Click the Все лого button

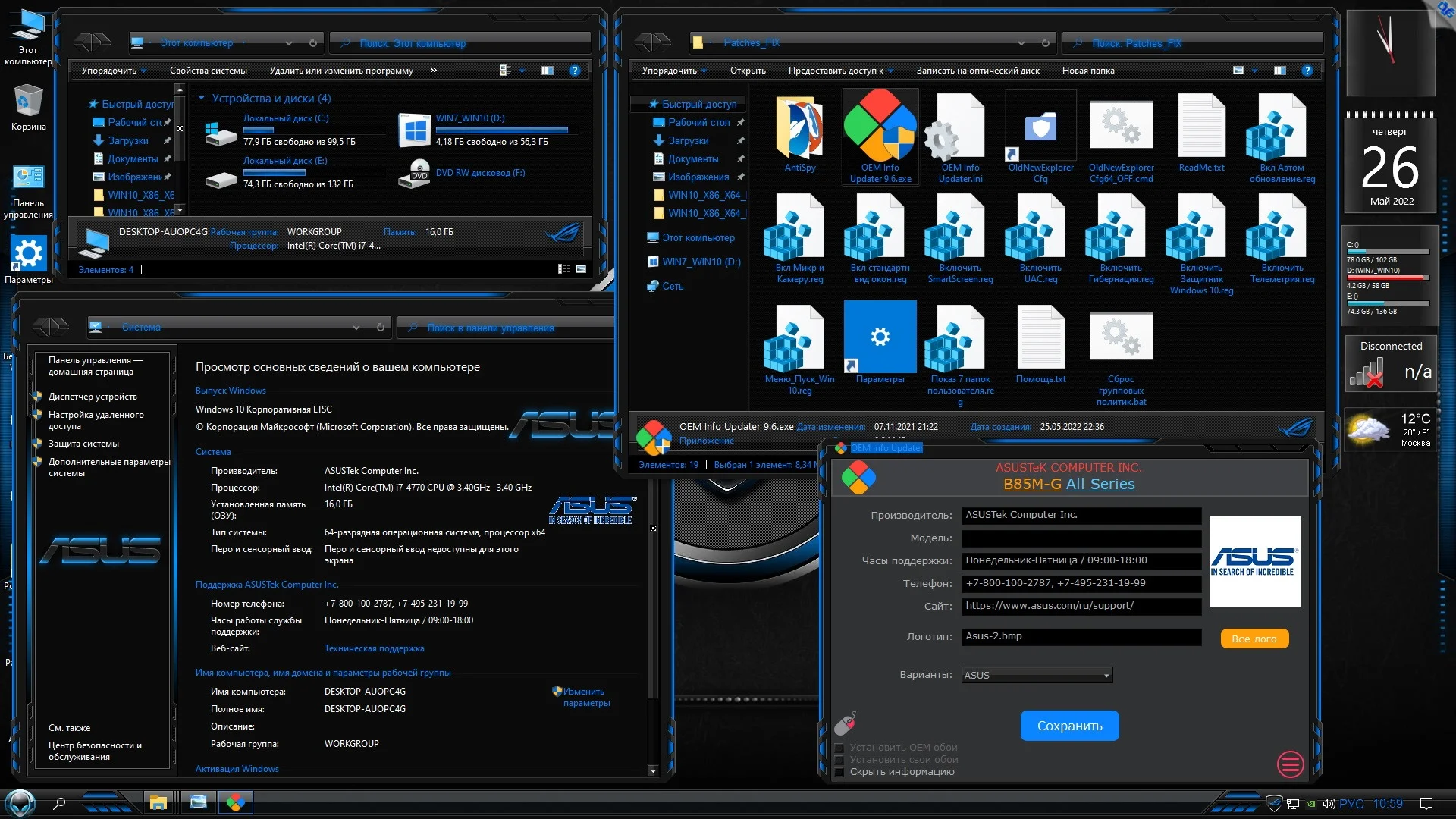tap(1254, 639)
